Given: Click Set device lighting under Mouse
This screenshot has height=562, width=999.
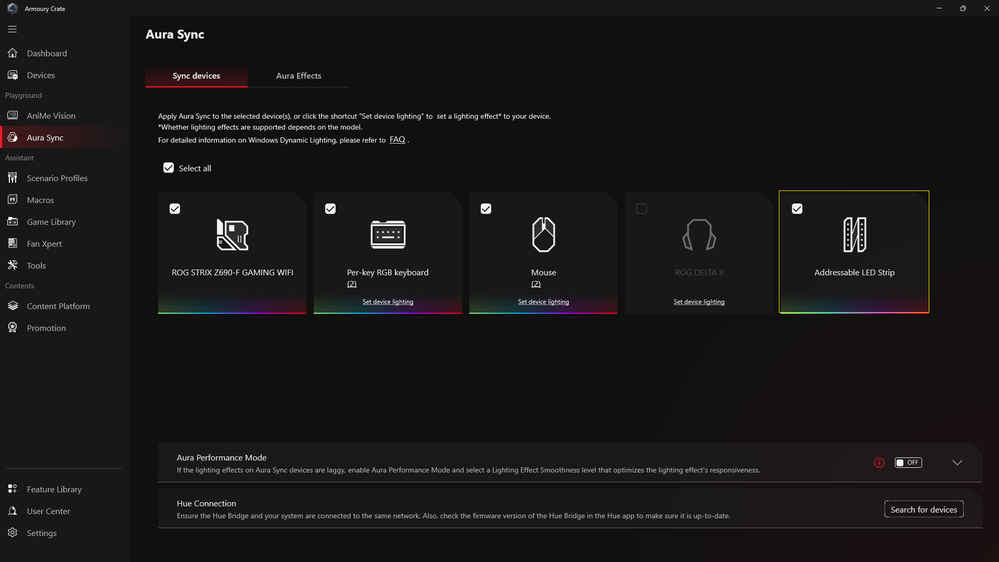Looking at the screenshot, I should [x=543, y=301].
